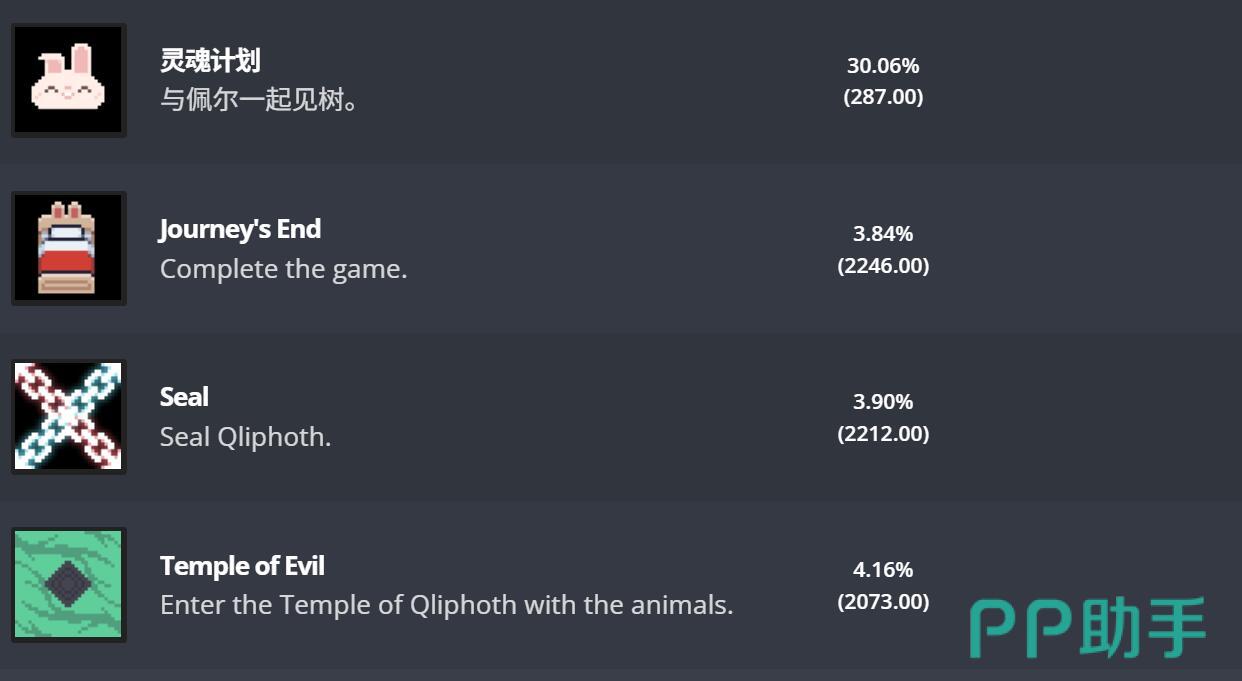Click description '与佩尔一起见树。'
This screenshot has height=681, width=1242.
pyautogui.click(x=259, y=100)
